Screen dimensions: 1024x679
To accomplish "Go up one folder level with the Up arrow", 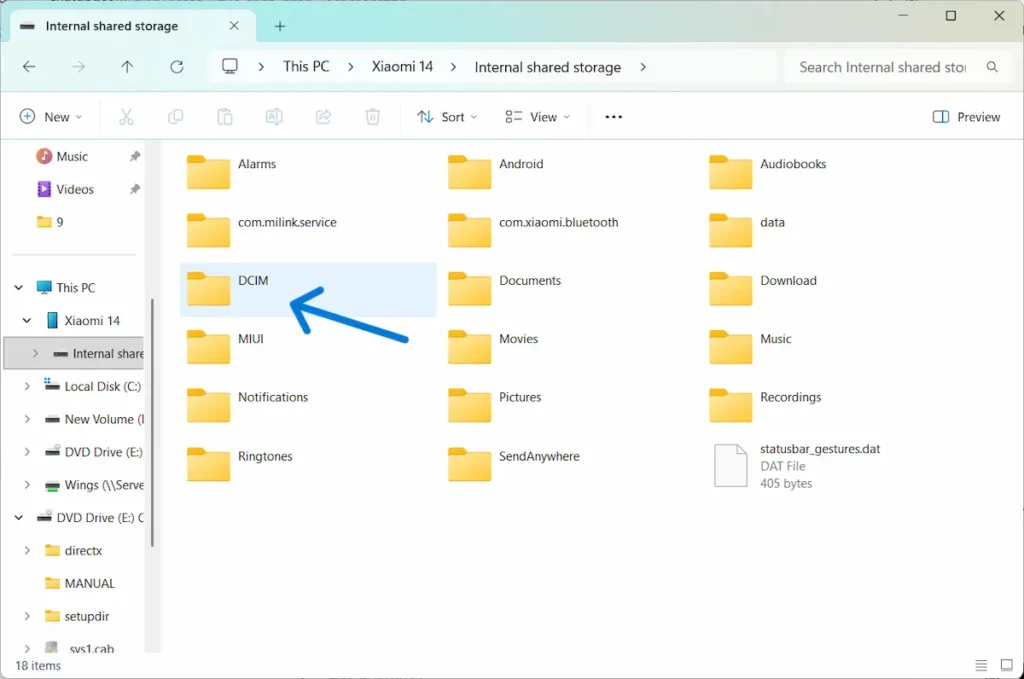I will [x=127, y=67].
